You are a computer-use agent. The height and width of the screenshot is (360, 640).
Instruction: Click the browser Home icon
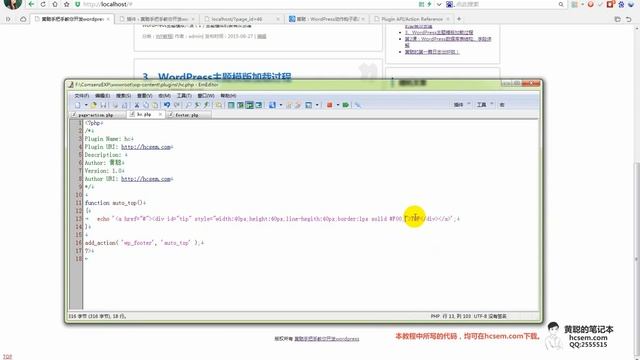click(x=55, y=4)
